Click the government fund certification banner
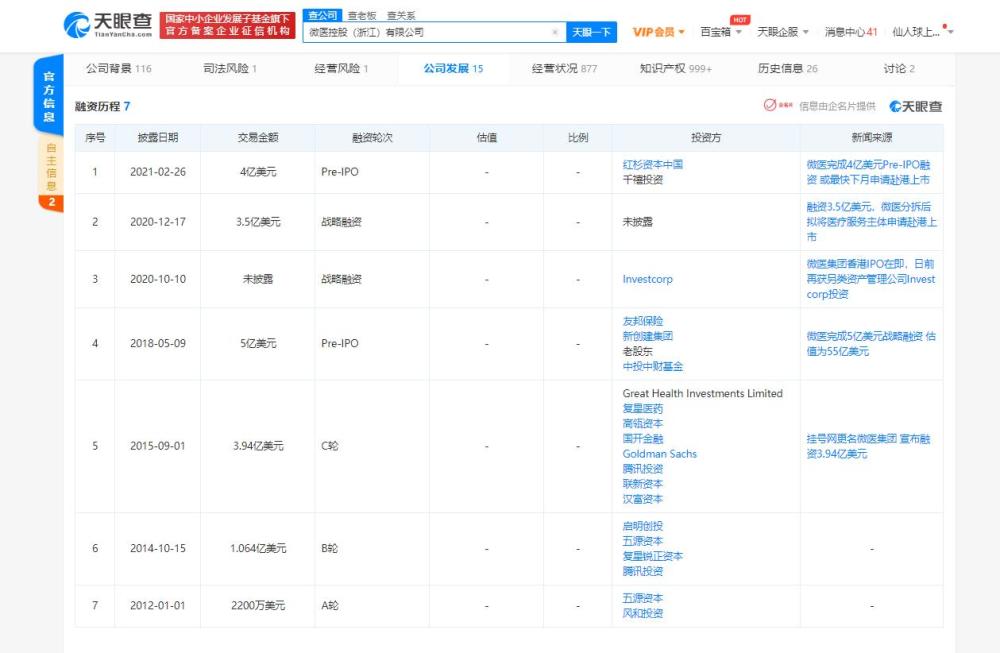 [x=228, y=25]
